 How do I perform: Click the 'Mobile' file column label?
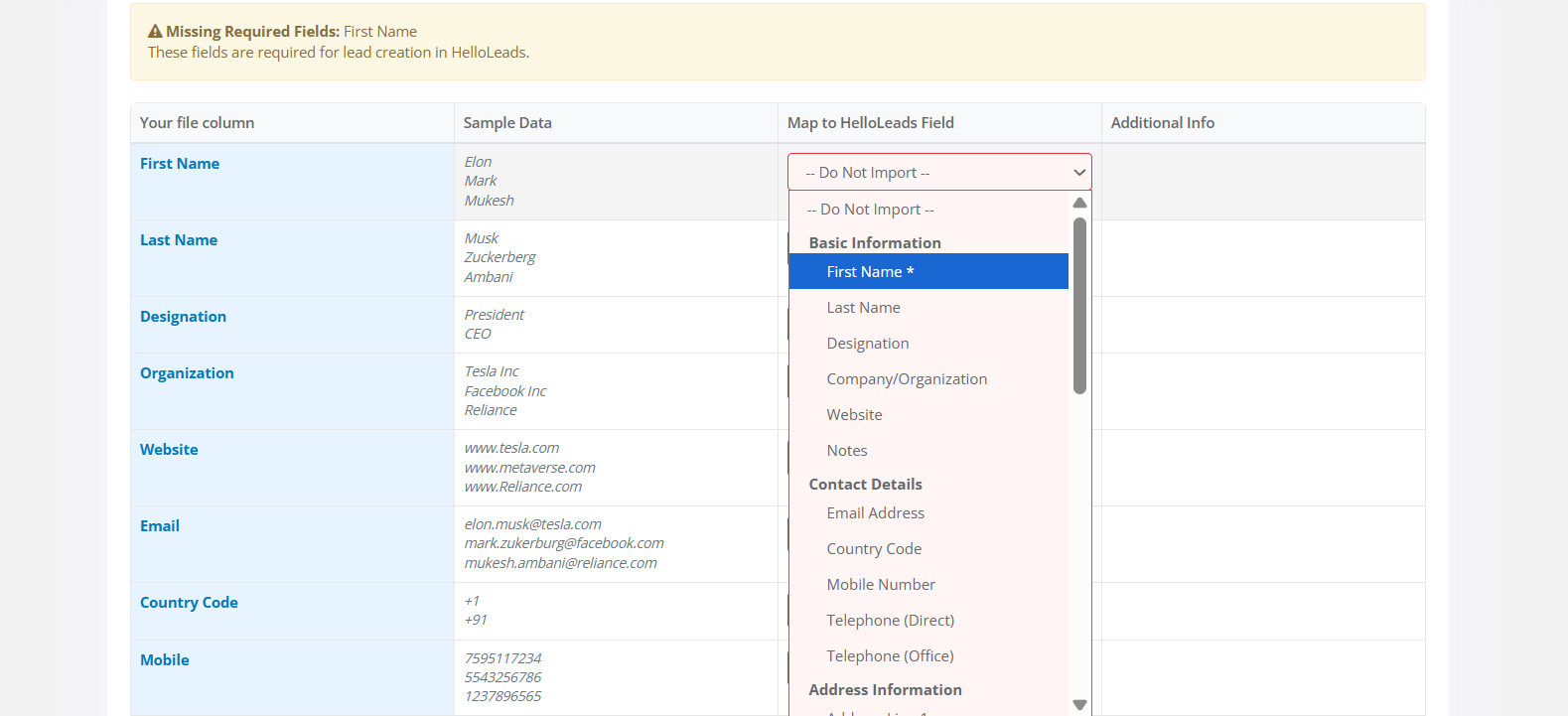click(164, 660)
